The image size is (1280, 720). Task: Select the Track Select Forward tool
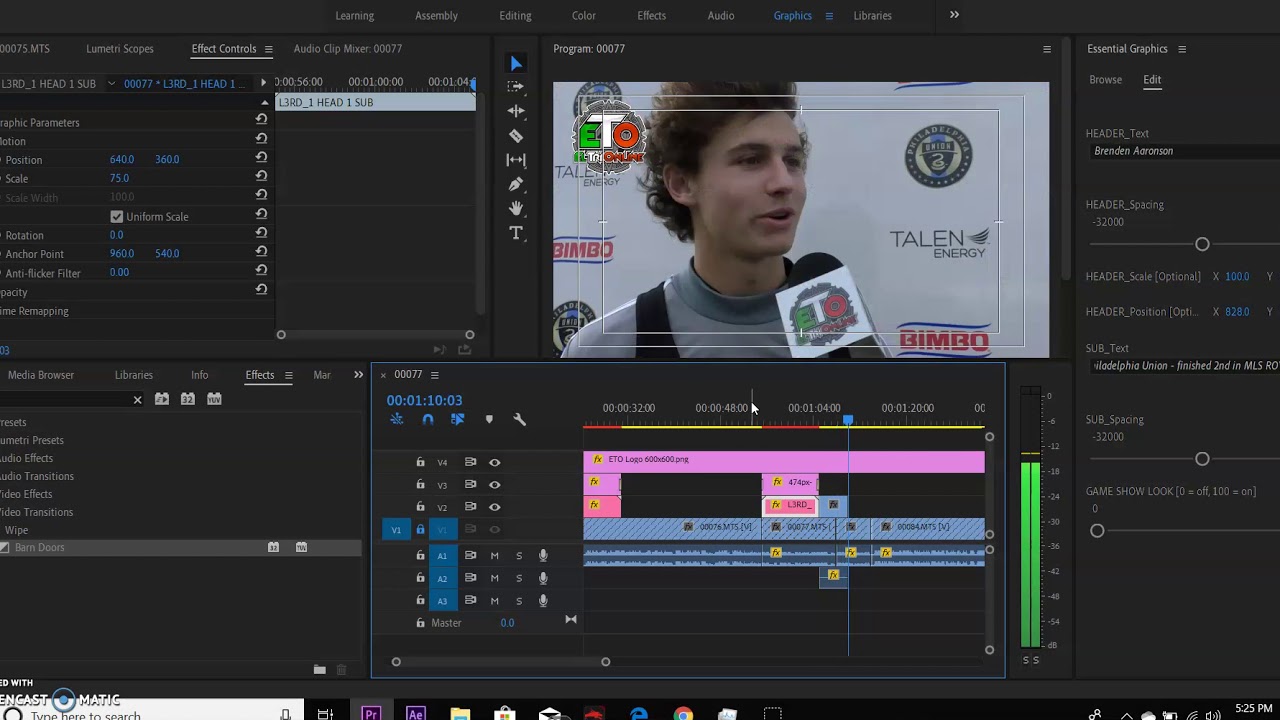(x=516, y=87)
